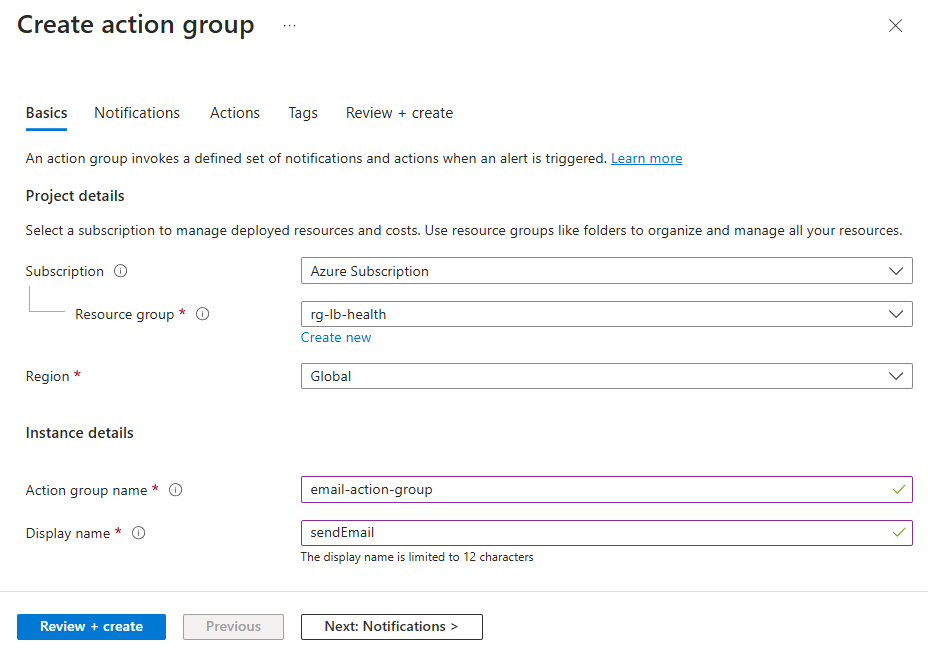Focus the Display name input field

(x=596, y=533)
